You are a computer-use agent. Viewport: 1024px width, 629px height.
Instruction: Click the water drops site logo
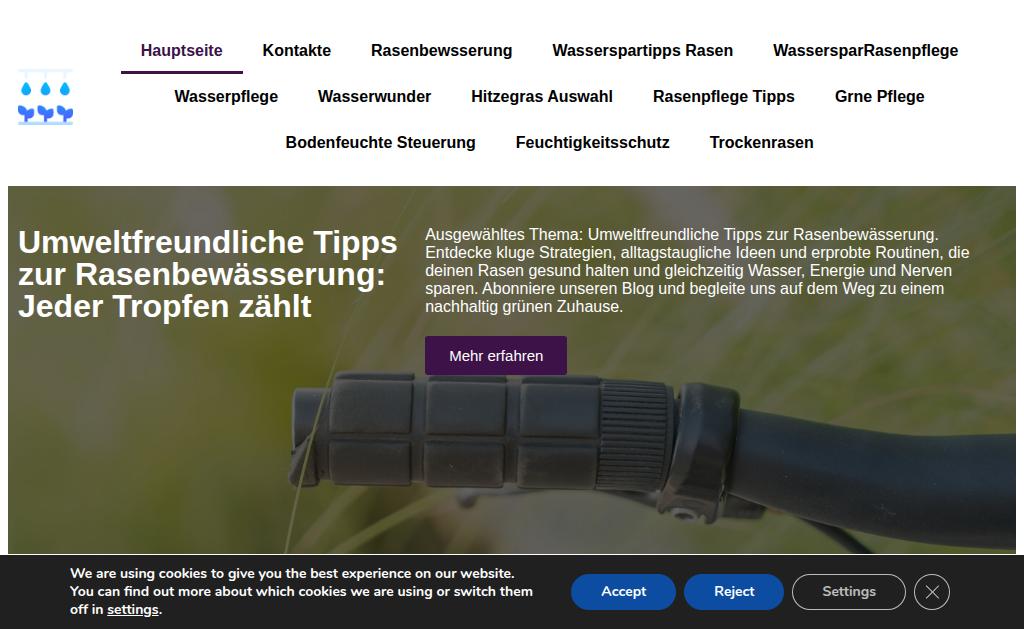(x=45, y=97)
